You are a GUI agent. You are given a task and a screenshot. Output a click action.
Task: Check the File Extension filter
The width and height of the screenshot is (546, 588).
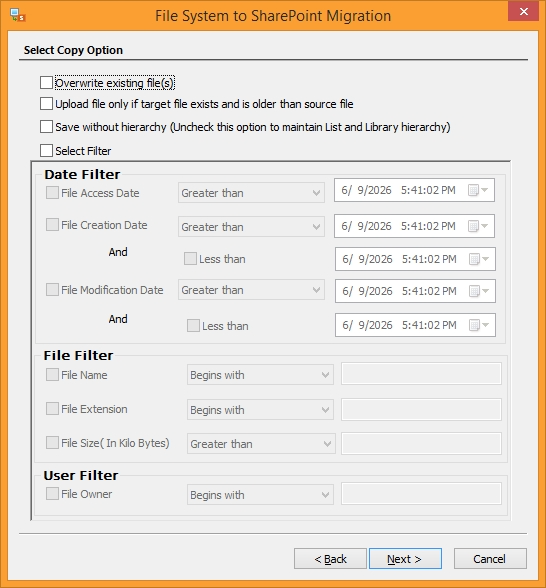pos(52,409)
